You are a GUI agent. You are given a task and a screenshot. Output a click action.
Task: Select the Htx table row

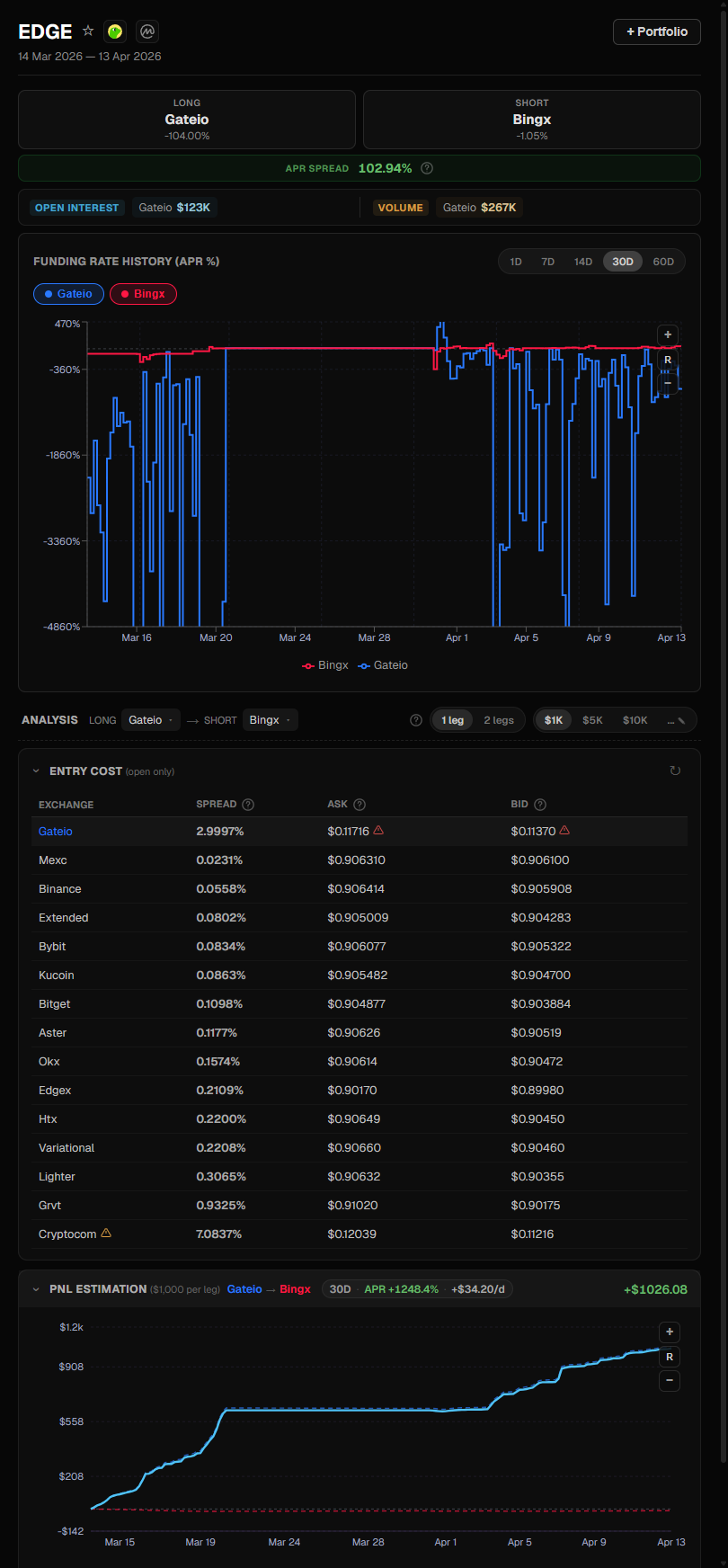pyautogui.click(x=360, y=1119)
